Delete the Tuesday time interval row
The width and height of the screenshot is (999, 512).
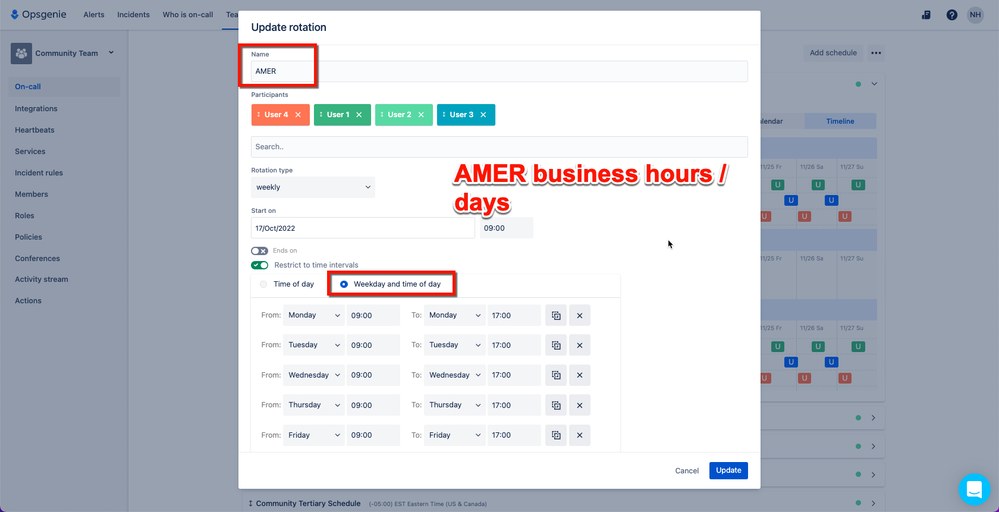580,345
